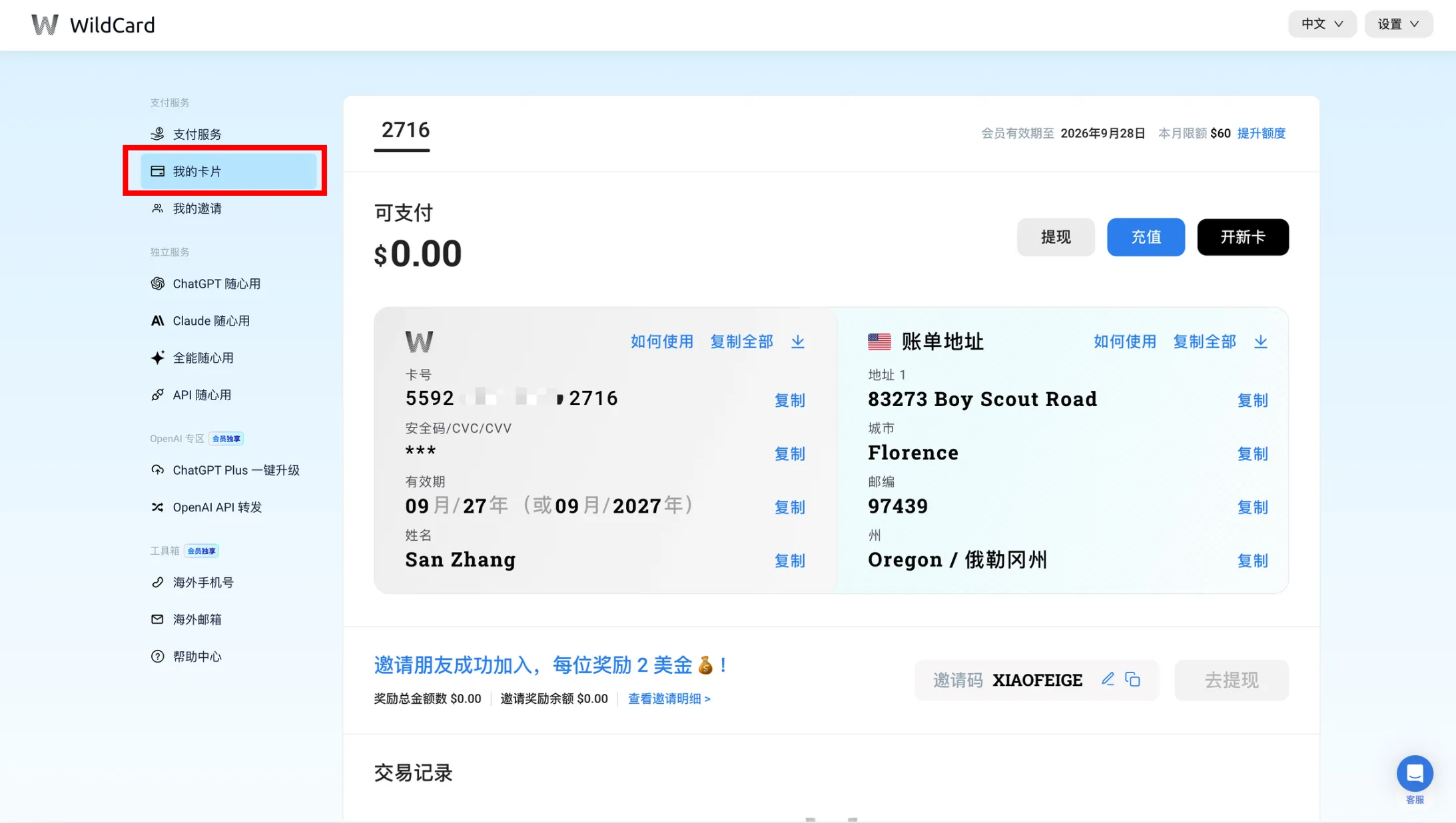The width and height of the screenshot is (1456, 823).
Task: Click the black 开新卡 button
Action: tap(1242, 237)
